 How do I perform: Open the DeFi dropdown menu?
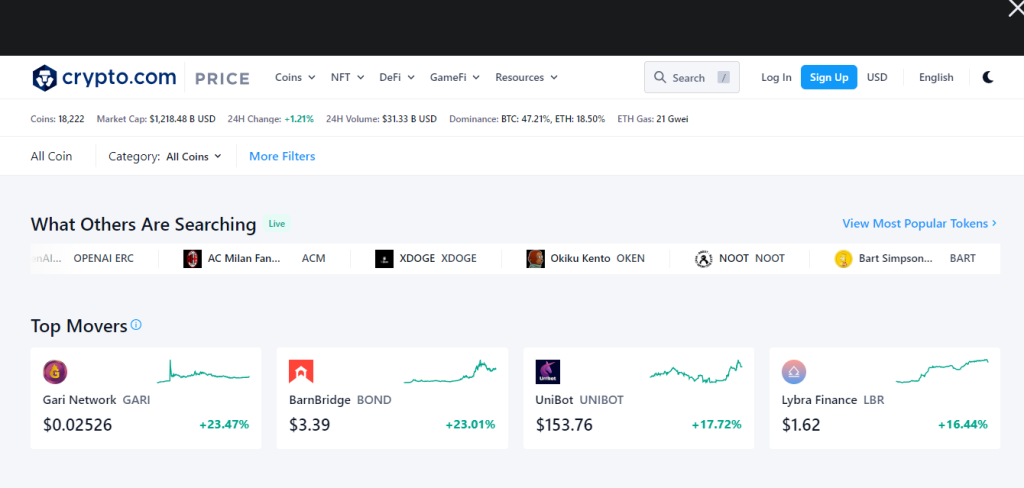pos(397,77)
